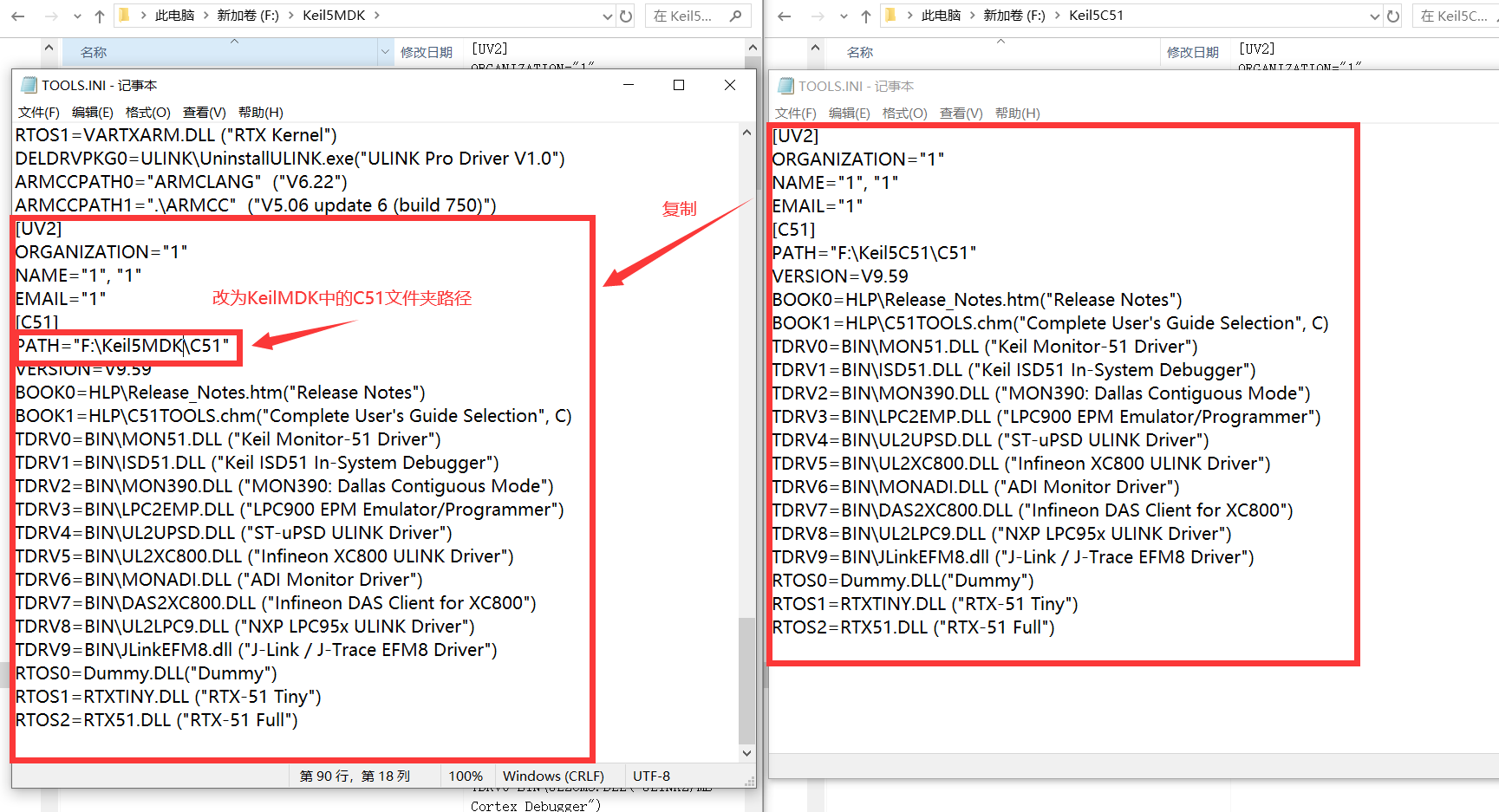
Task: Open 文件(F) menu in the left Notepad
Action: point(39,113)
